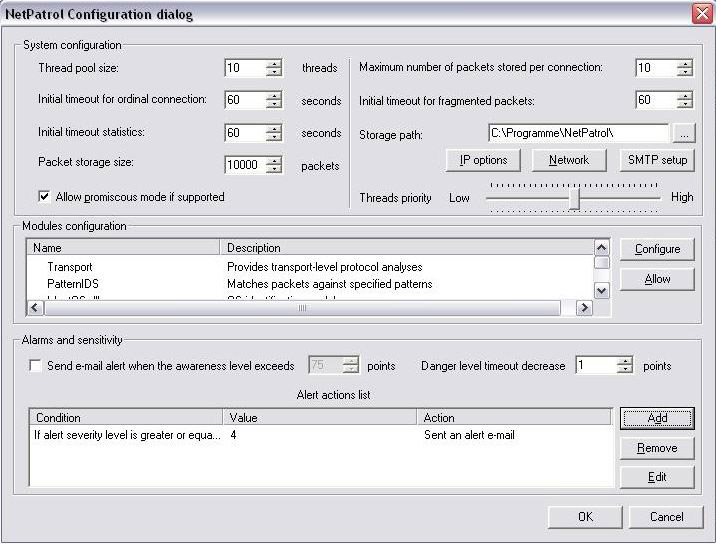This screenshot has width=716, height=544.
Task: Click modules list scroll left arrow
Action: [x=35, y=308]
